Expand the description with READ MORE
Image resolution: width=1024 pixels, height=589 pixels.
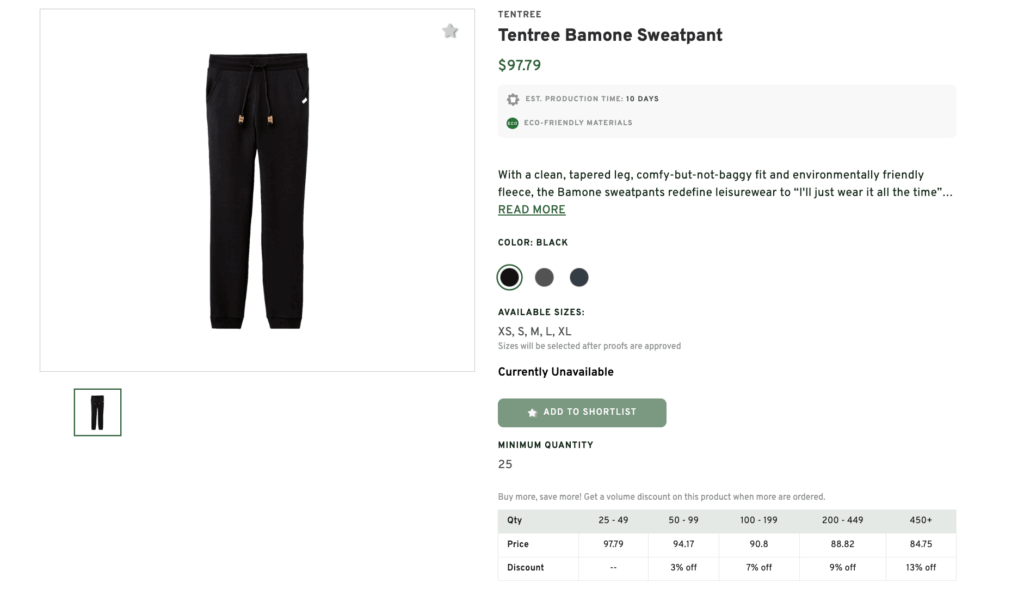pyautogui.click(x=531, y=210)
